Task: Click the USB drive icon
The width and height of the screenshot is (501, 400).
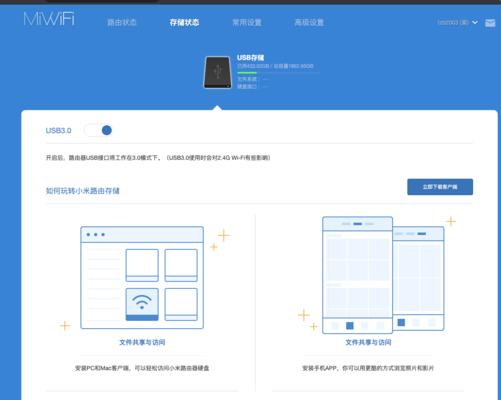Action: pos(218,72)
